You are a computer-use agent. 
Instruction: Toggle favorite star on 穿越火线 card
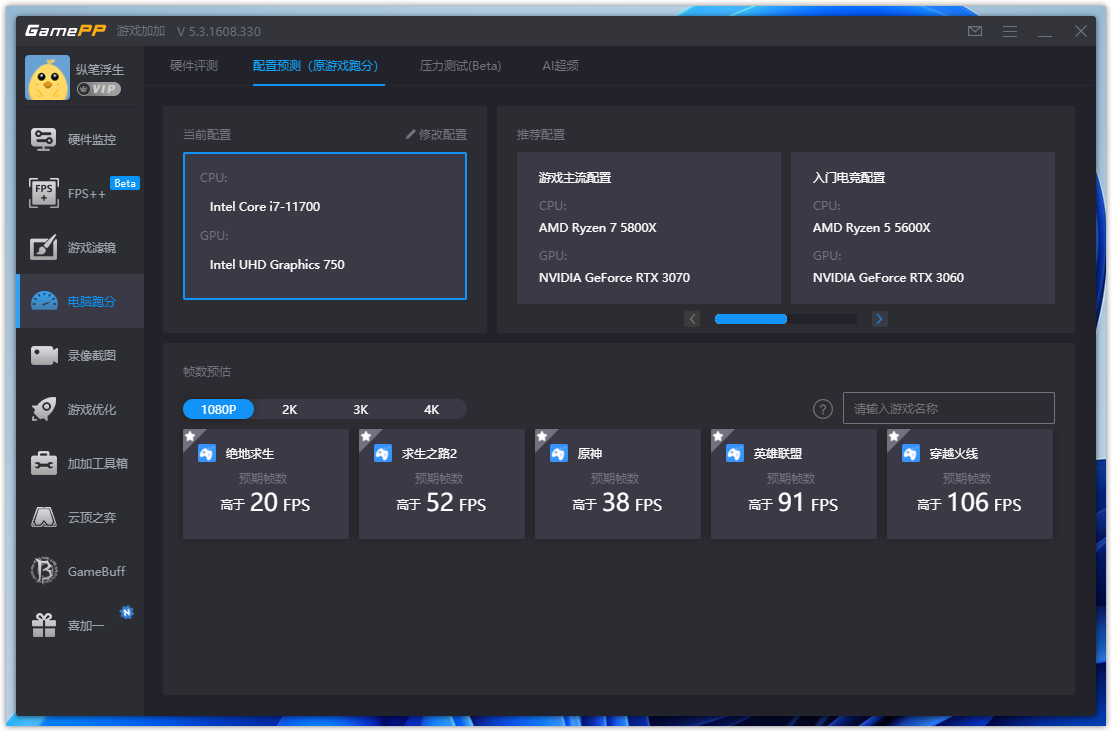pyautogui.click(x=894, y=436)
